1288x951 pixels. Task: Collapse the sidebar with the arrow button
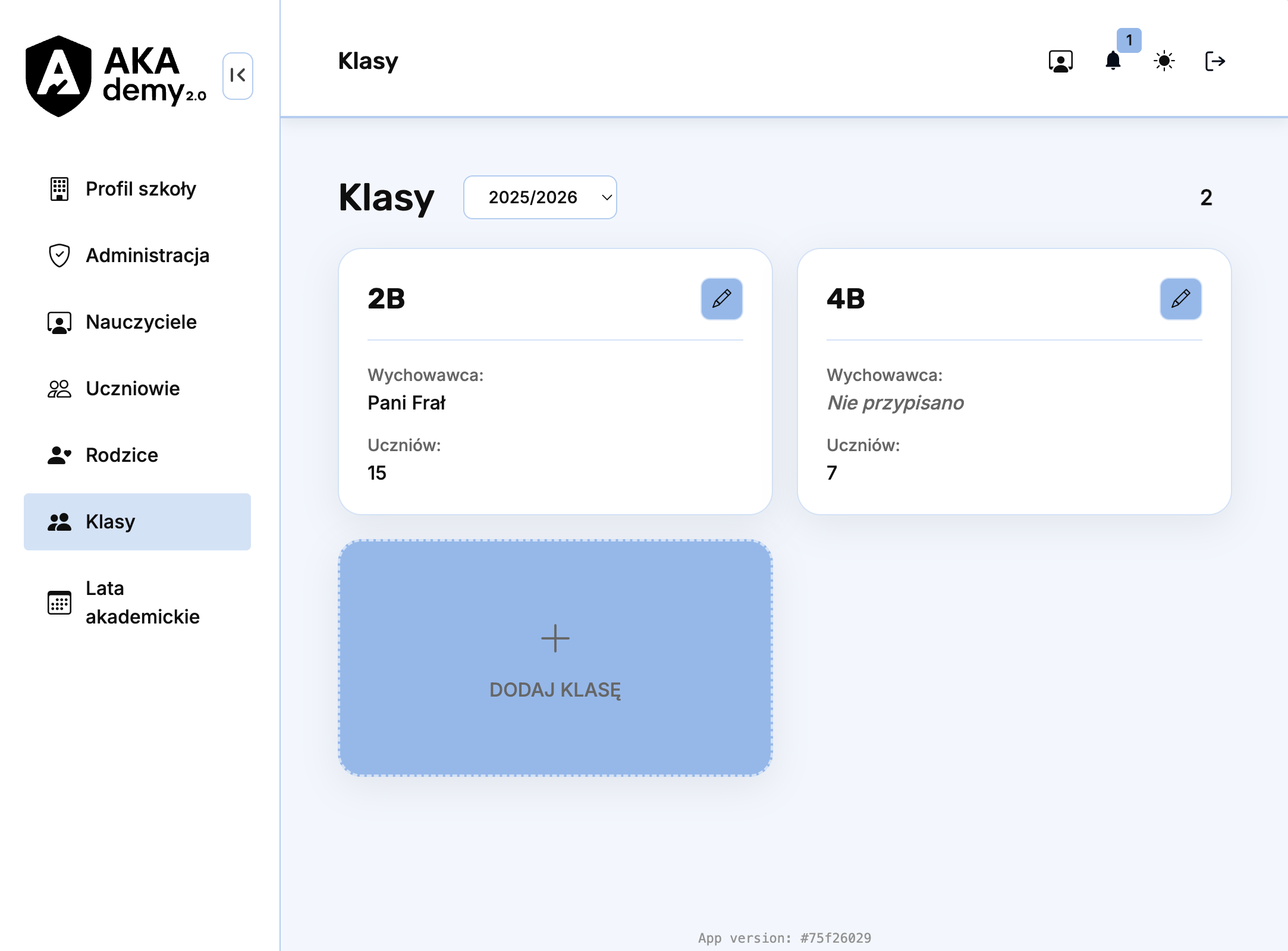click(x=237, y=75)
